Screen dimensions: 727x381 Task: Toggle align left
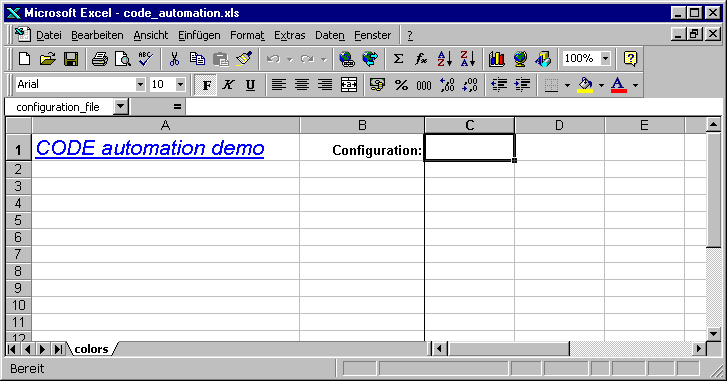click(279, 85)
